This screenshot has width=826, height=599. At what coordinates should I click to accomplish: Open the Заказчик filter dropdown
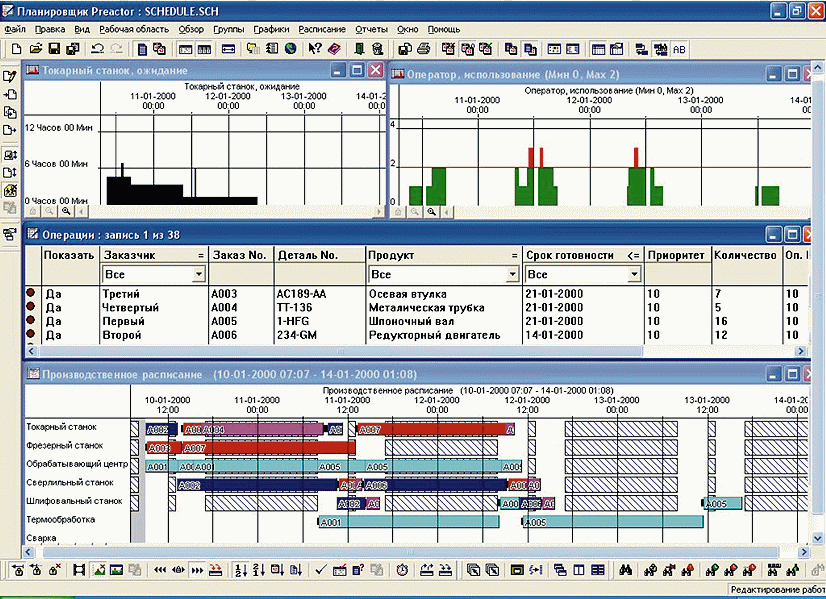click(x=200, y=274)
